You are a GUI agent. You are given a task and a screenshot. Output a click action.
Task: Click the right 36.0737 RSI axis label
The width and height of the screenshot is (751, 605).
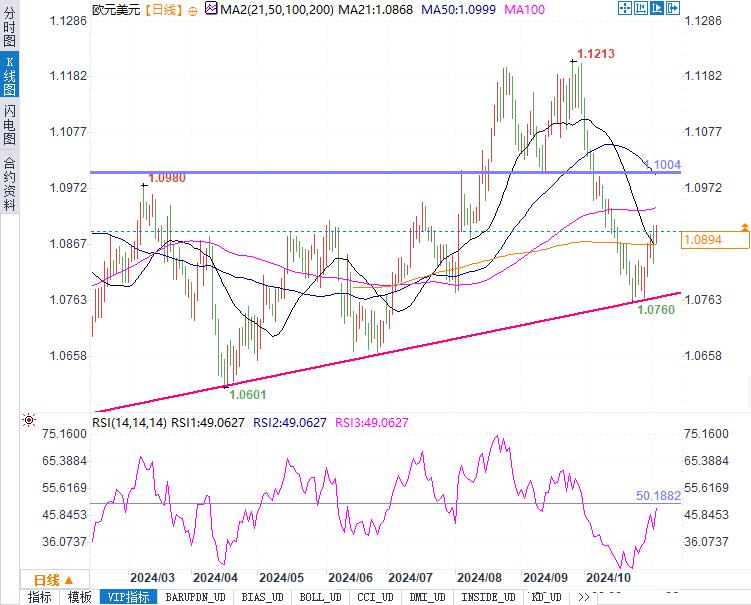tap(706, 542)
